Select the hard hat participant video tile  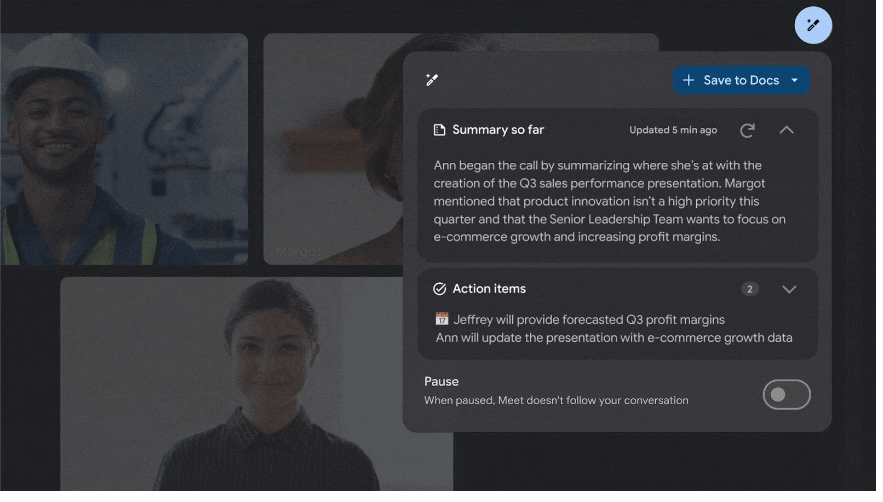coord(124,149)
